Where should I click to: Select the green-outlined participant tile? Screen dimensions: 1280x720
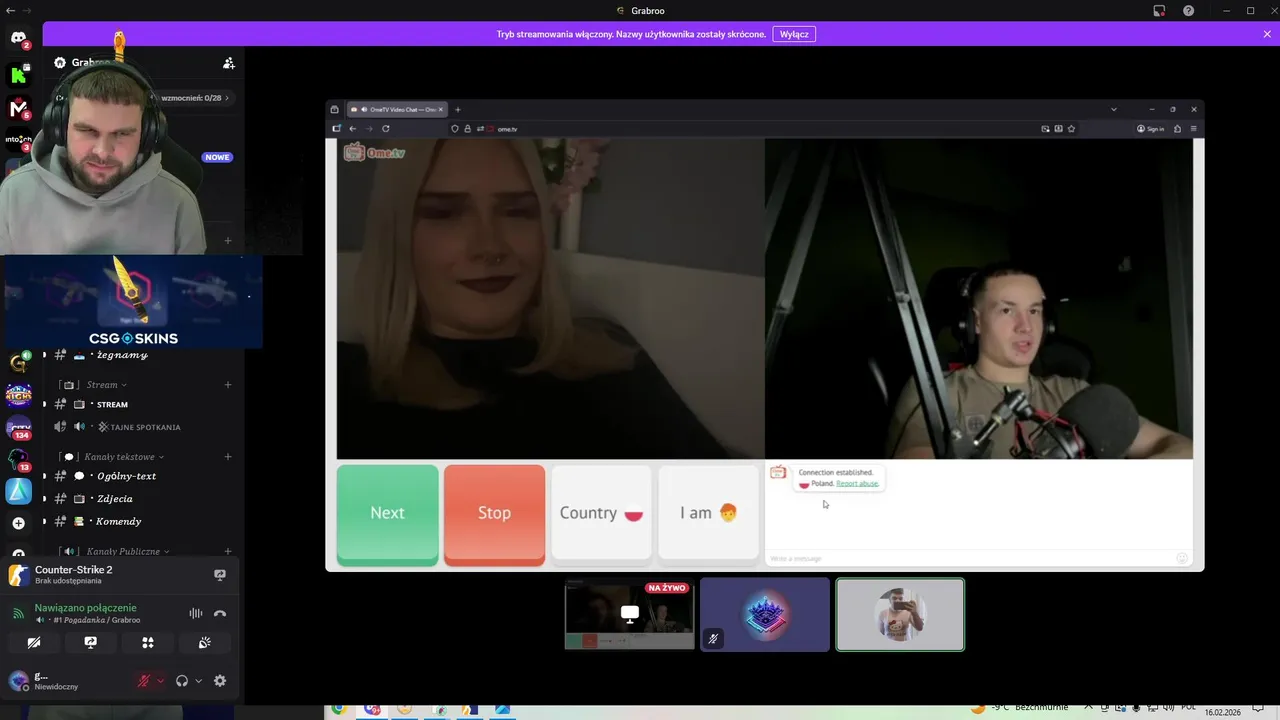(x=900, y=614)
